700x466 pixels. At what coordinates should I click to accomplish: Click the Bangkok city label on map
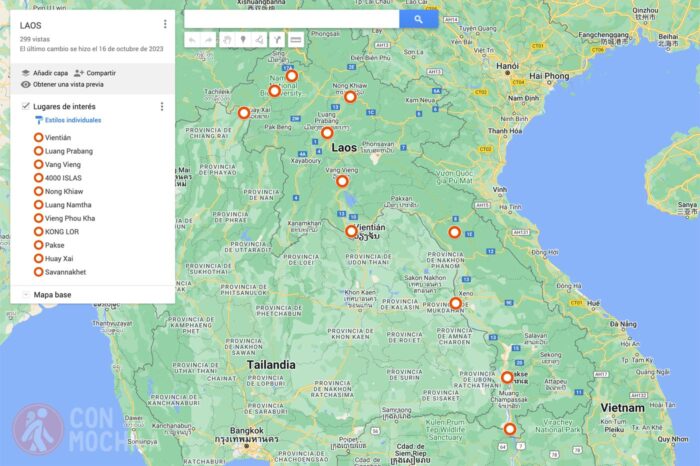coord(247,431)
